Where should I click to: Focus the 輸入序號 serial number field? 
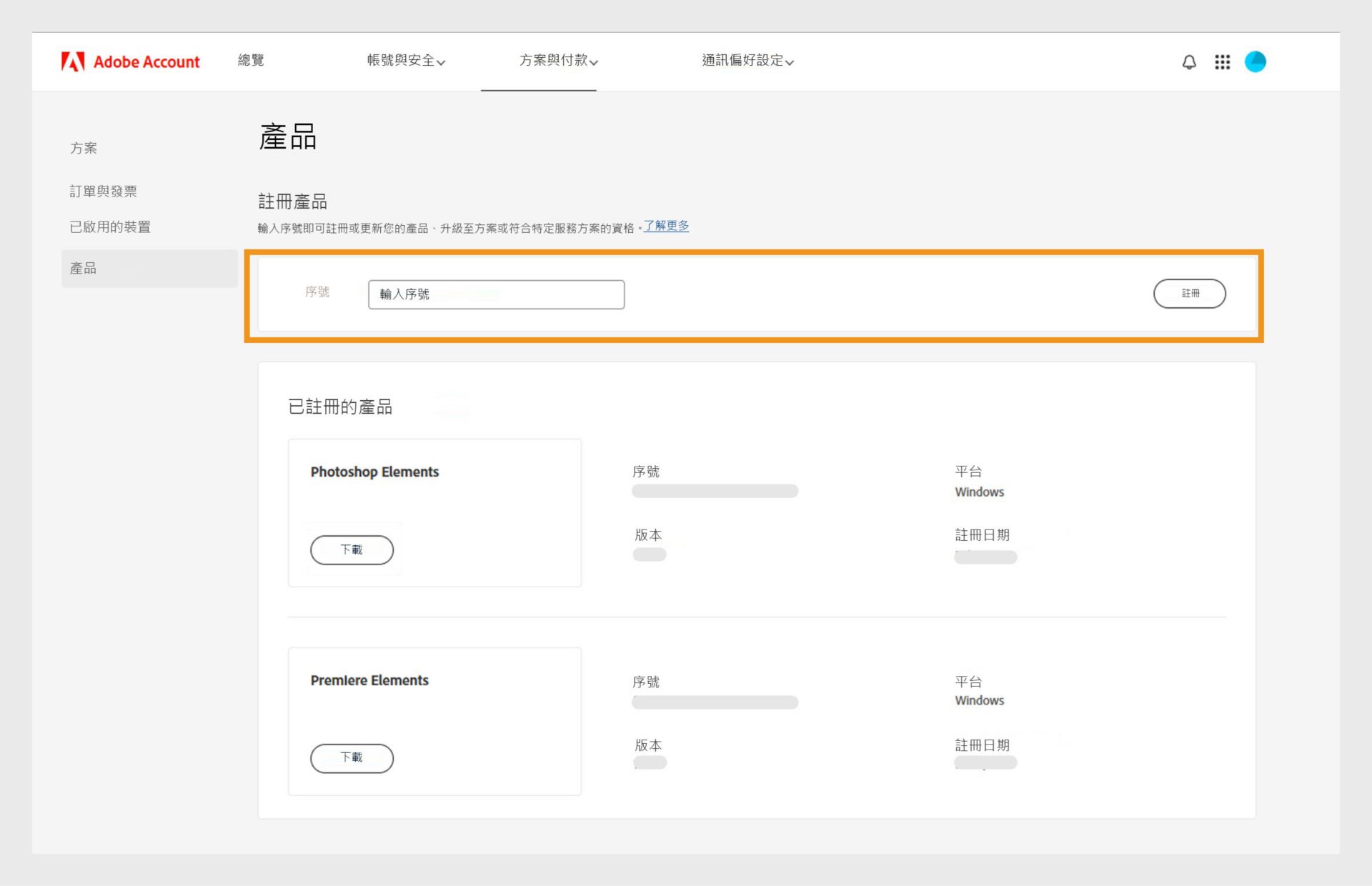496,294
